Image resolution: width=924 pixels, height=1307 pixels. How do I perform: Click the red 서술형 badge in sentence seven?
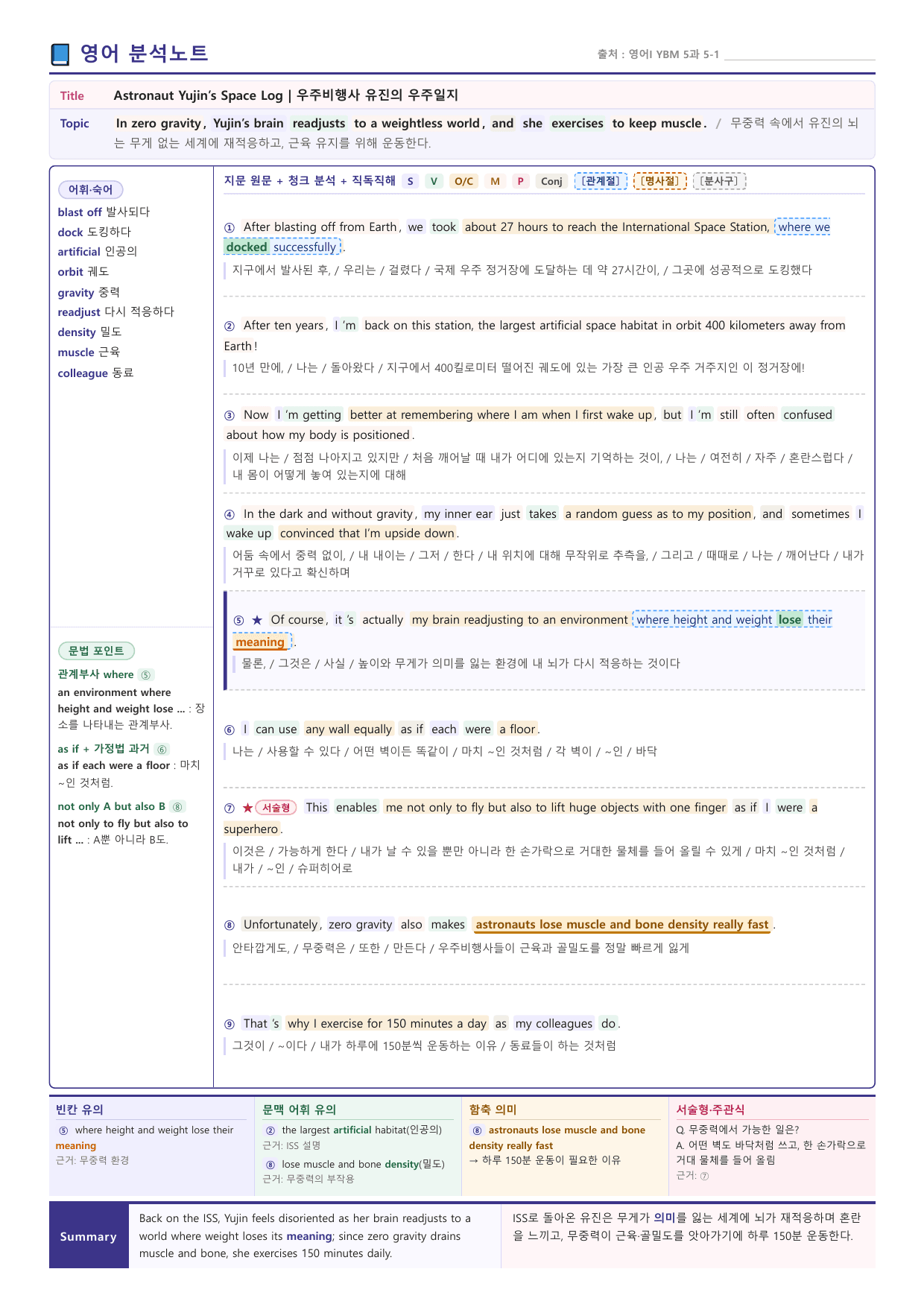(276, 808)
